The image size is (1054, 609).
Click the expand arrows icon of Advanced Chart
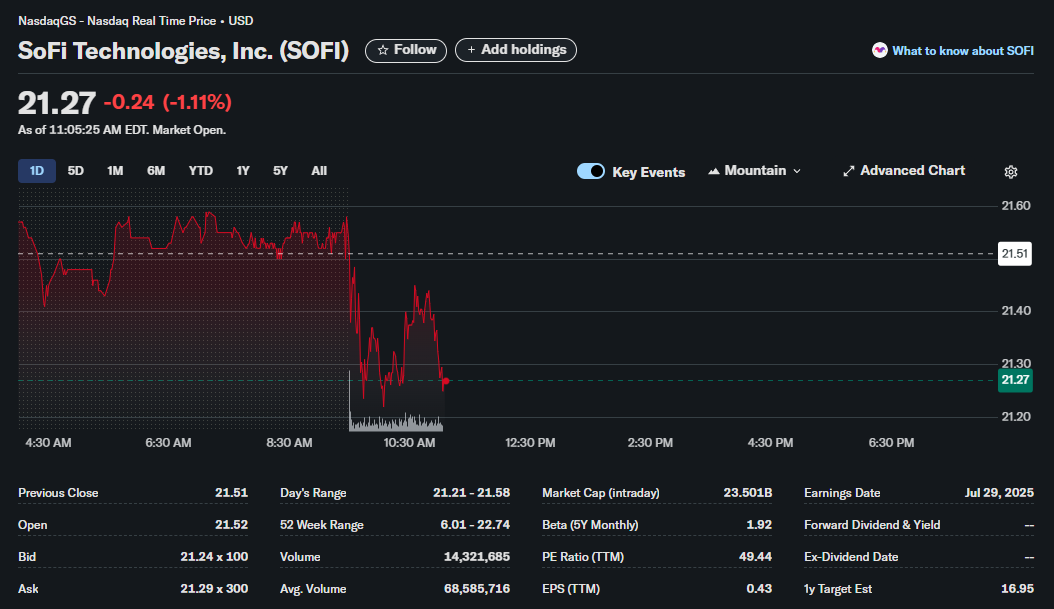click(x=848, y=171)
